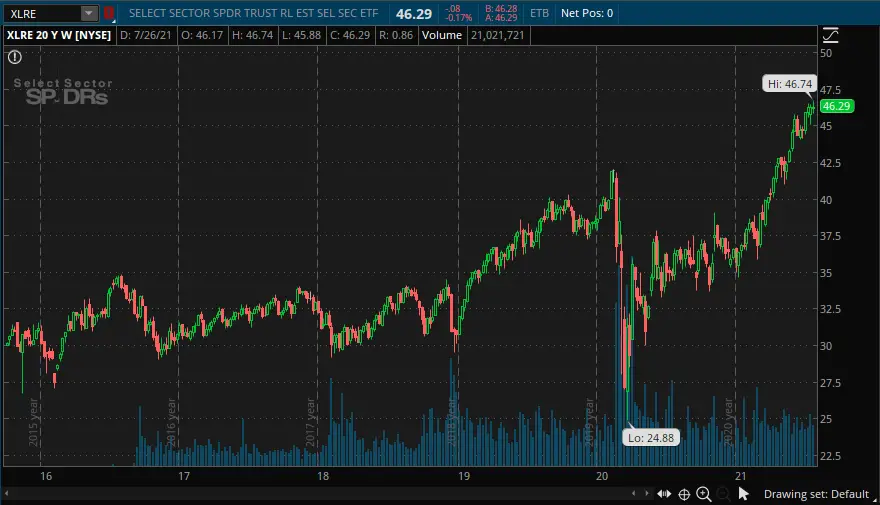
Task: Open the XLRE symbol dropdown arrow
Action: [89, 13]
